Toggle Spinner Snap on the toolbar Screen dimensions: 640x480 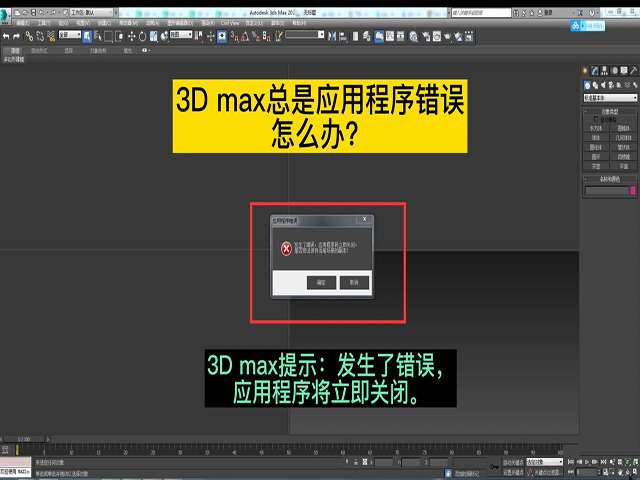coord(267,37)
